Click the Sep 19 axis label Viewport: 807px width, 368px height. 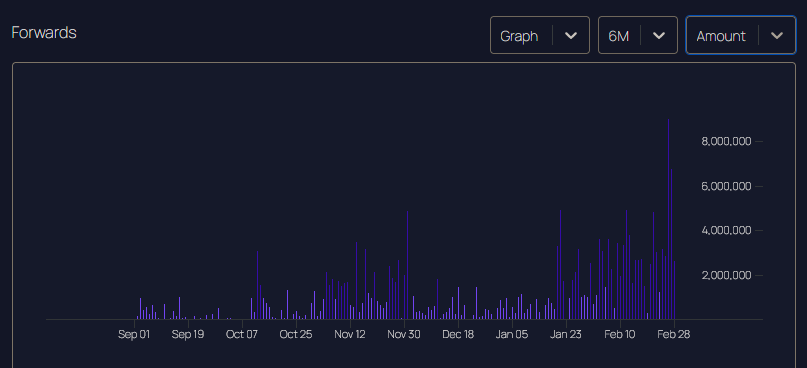[x=188, y=335]
